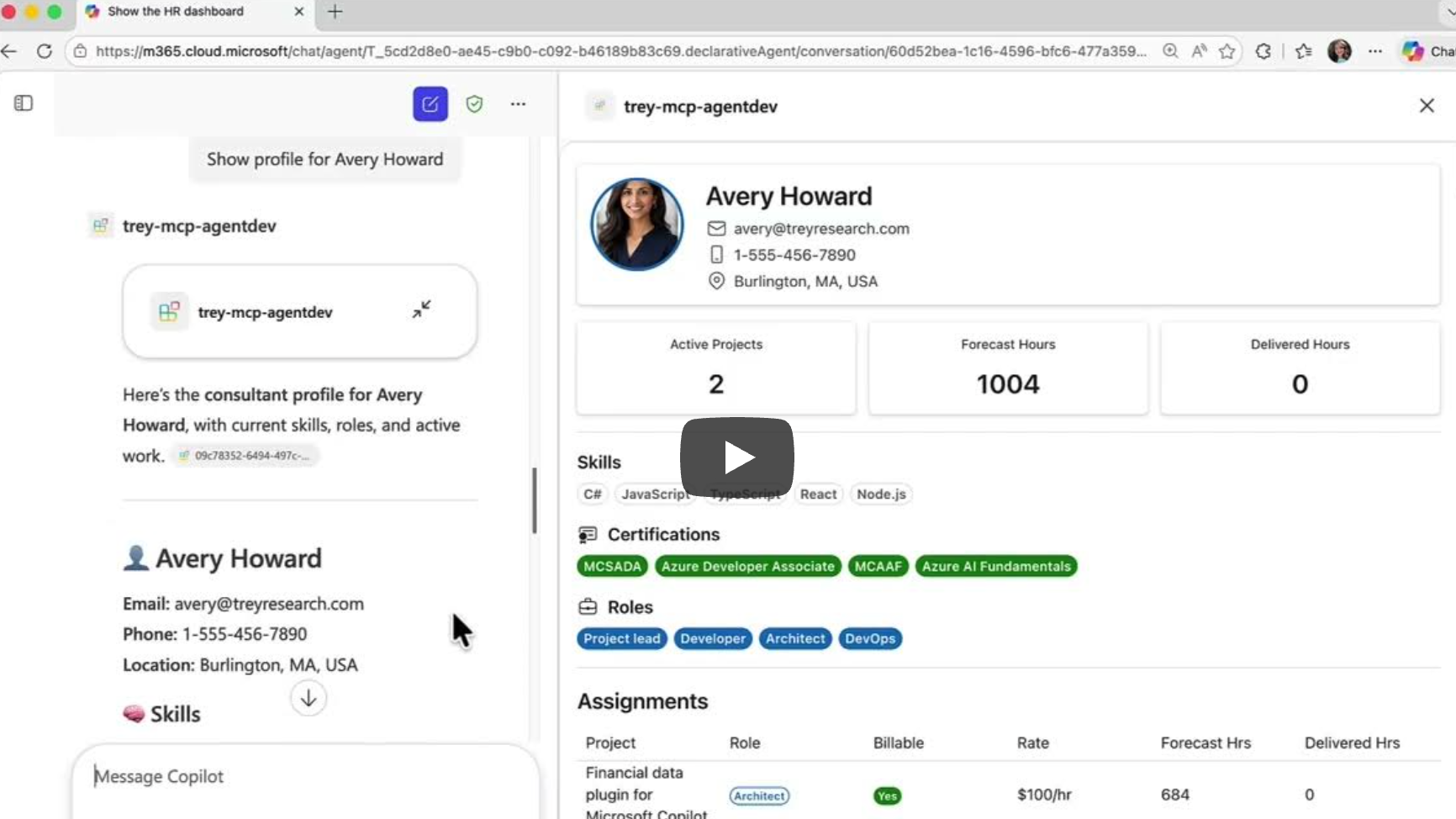Viewport: 1456px width, 819px height.
Task: Close the trey-mcp-agentdev side panel
Action: click(x=1427, y=106)
